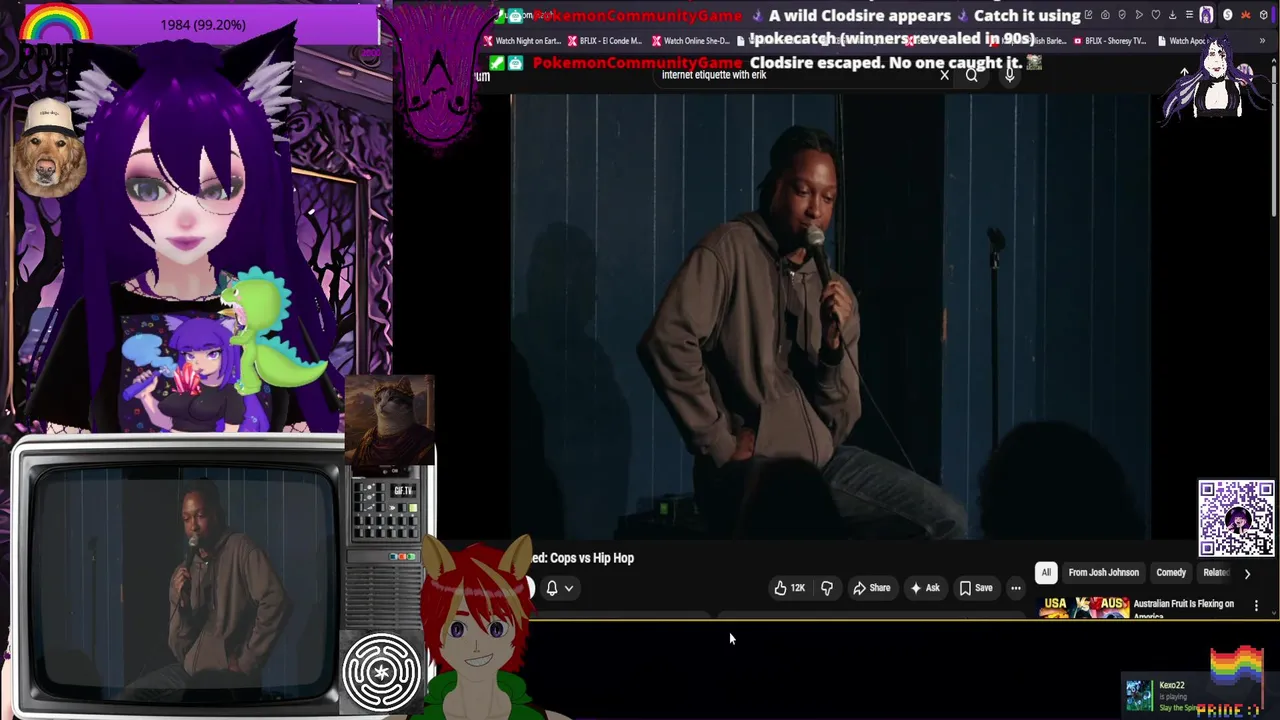This screenshot has width=1280, height=720.
Task: Share the video using Share button
Action: (x=871, y=588)
